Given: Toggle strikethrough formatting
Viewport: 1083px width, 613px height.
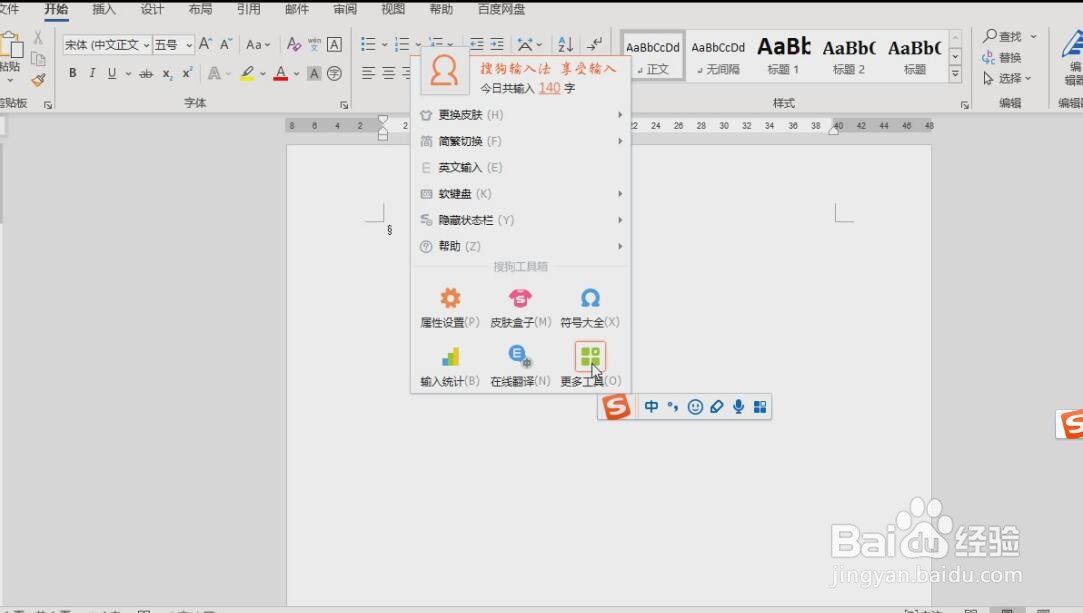Looking at the screenshot, I should tap(146, 73).
